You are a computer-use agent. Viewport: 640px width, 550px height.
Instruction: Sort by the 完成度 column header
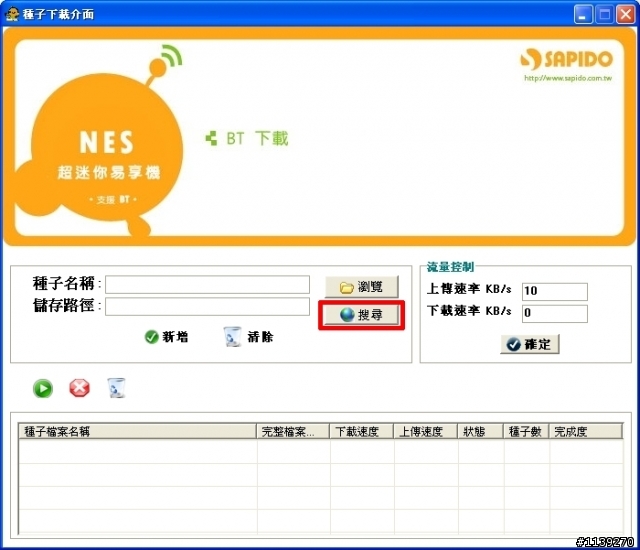(586, 431)
